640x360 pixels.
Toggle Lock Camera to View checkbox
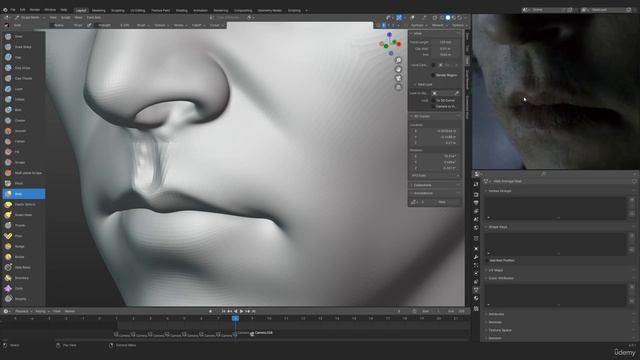coord(433,107)
